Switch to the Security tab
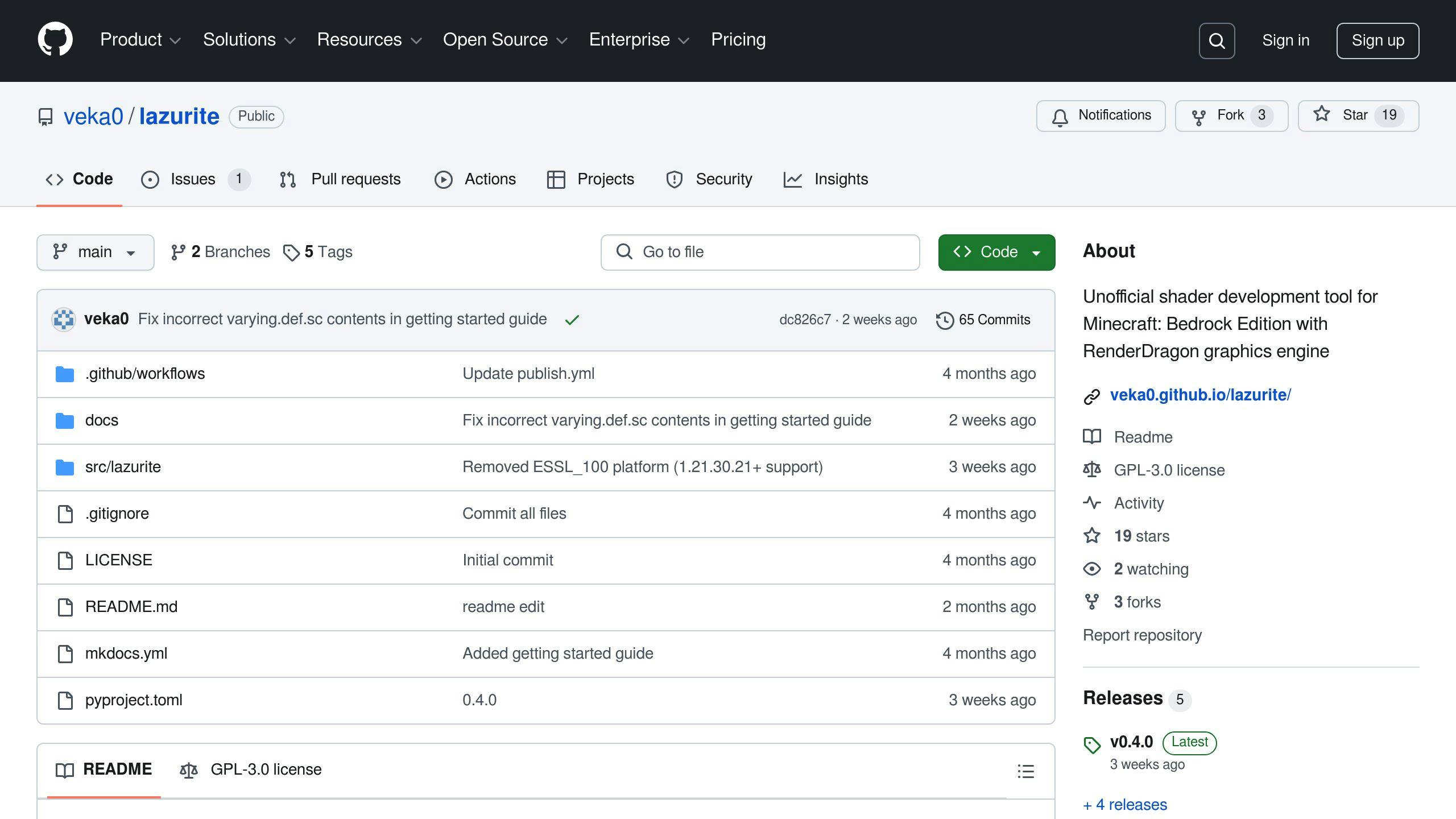Image resolution: width=1456 pixels, height=819 pixels. tap(709, 179)
